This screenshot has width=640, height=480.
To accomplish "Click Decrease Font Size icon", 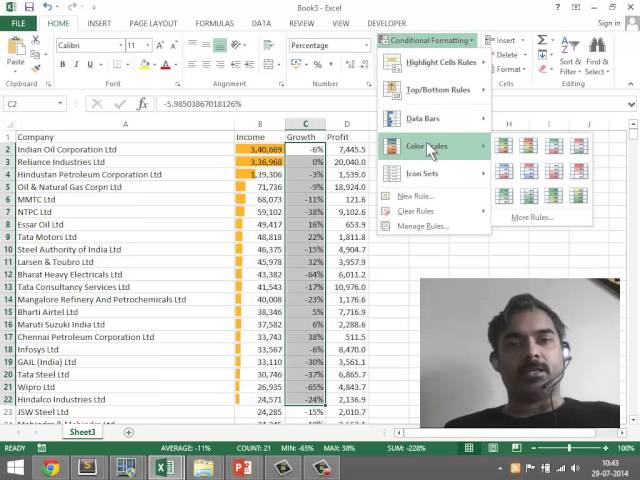I will [x=173, y=45].
